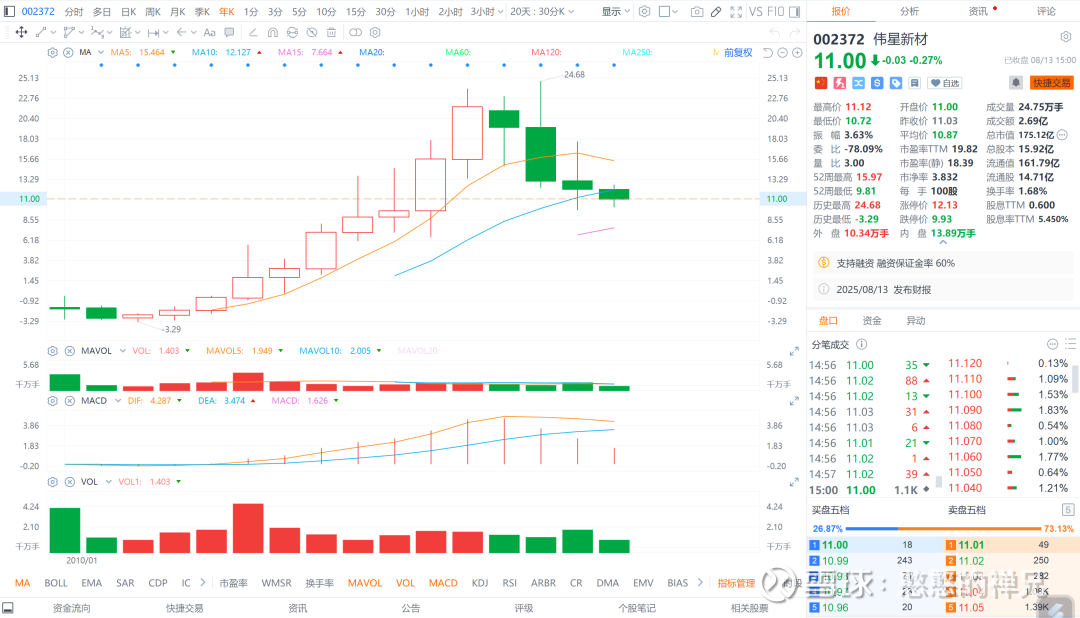
Task: Delete drawings with the trash icon
Action: tap(331, 32)
